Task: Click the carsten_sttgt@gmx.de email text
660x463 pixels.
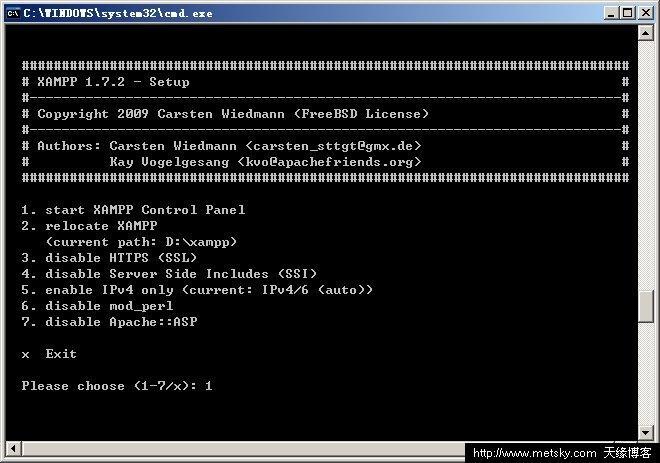Action: (x=333, y=146)
